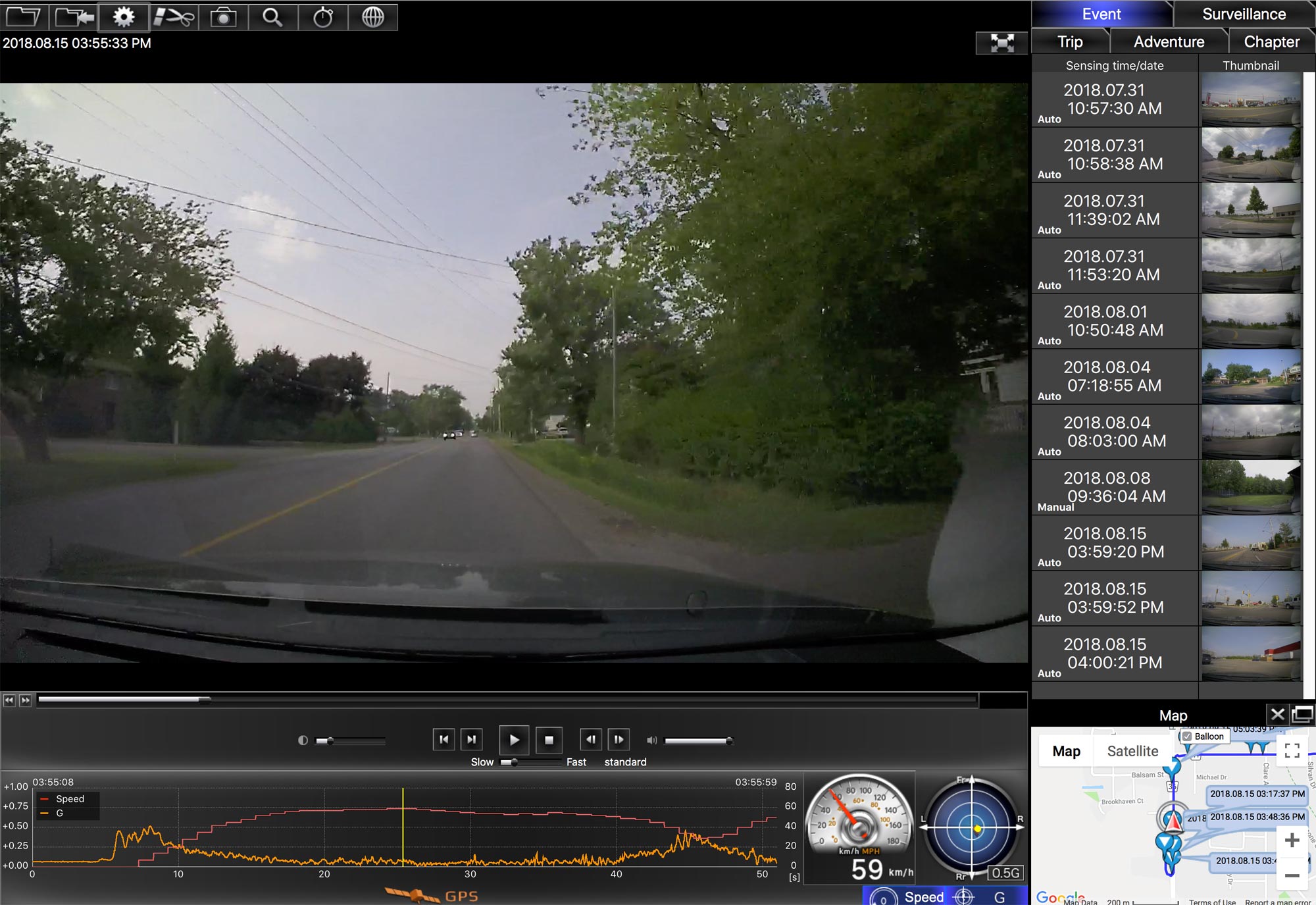Select the scissors clip-cut tool
The width and height of the screenshot is (1316, 905).
tap(174, 16)
